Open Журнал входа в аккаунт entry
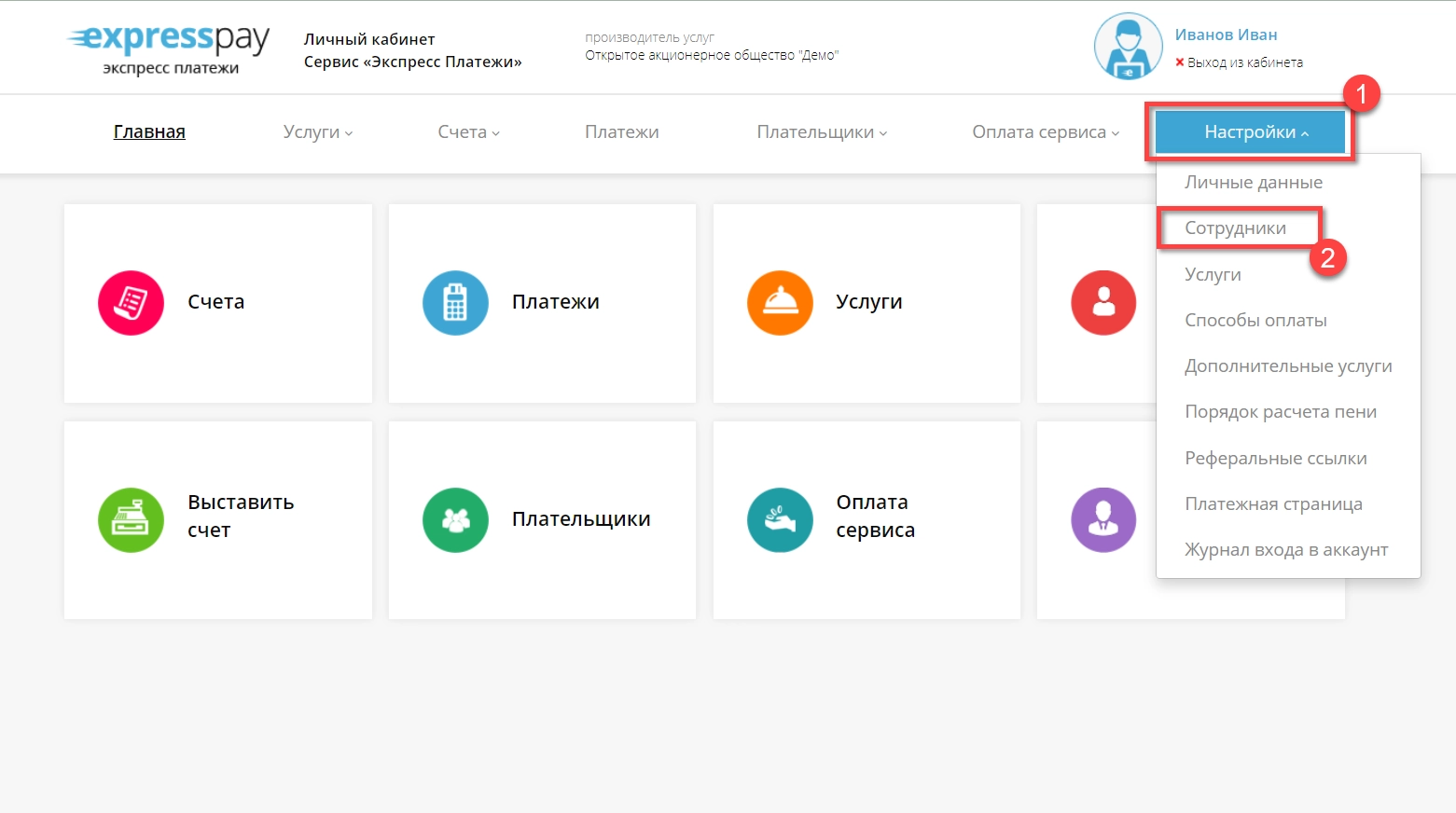This screenshot has width=1456, height=813. point(1286,550)
